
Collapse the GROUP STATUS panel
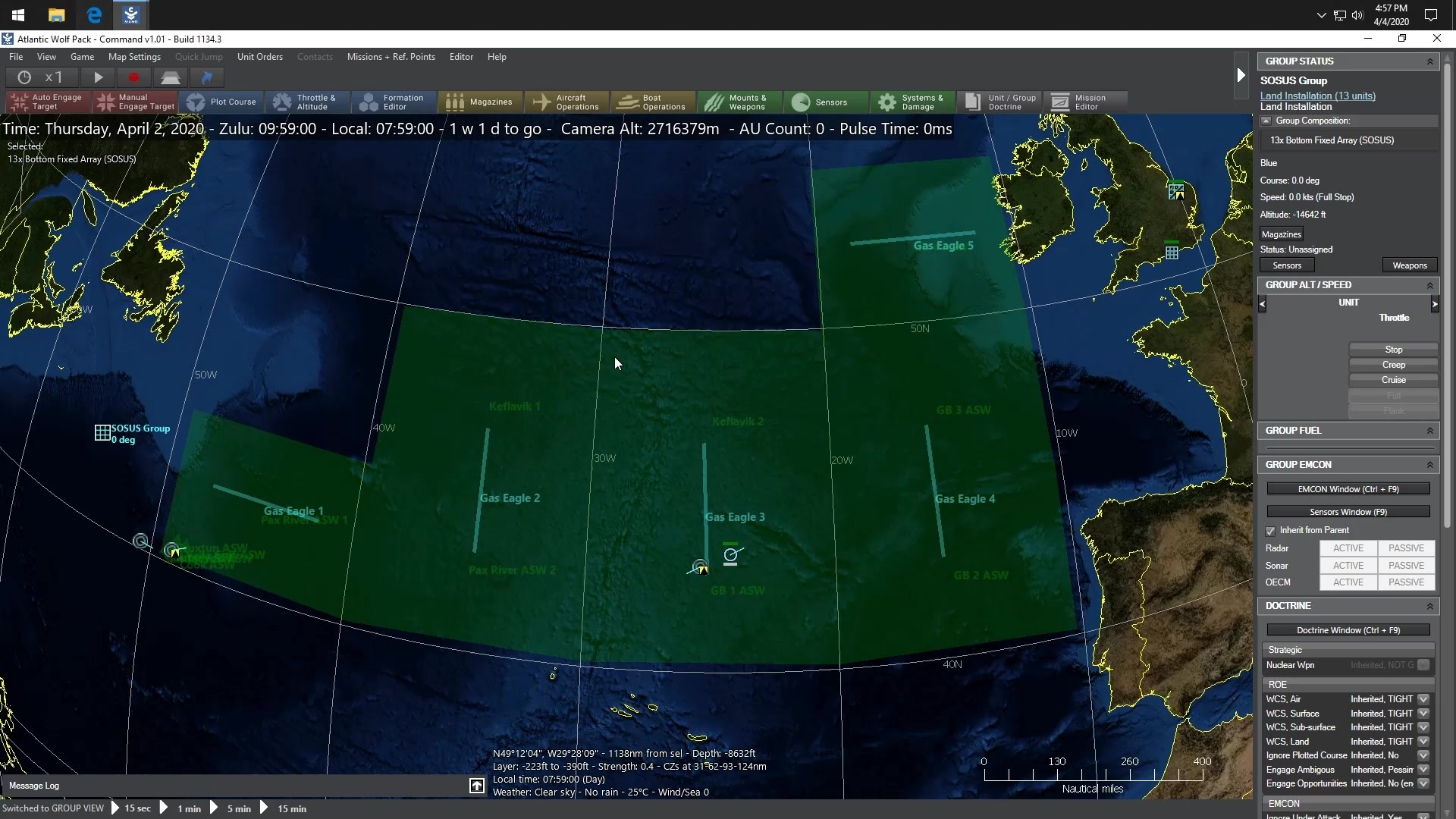tap(1430, 61)
